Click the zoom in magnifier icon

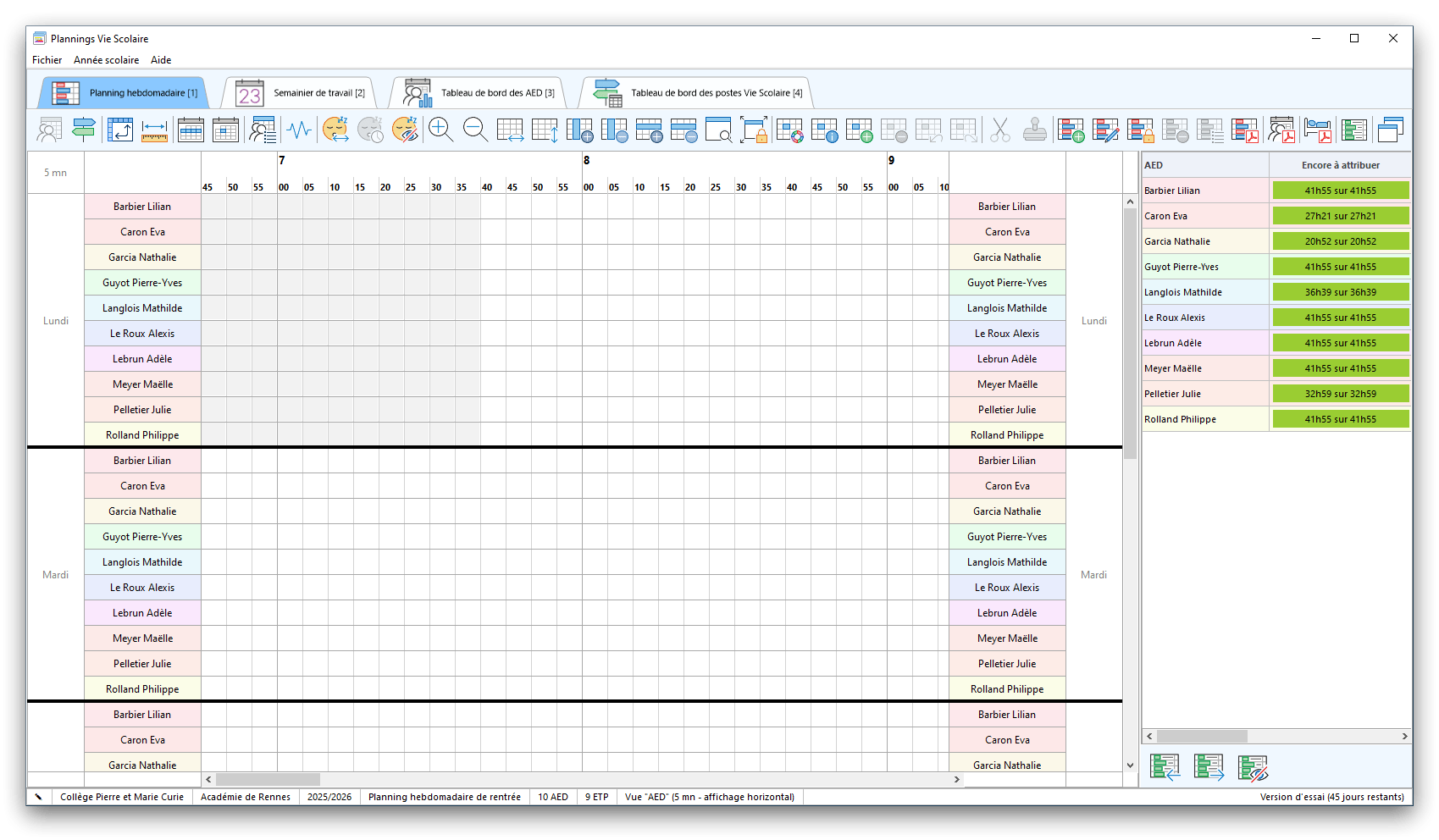pyautogui.click(x=440, y=130)
